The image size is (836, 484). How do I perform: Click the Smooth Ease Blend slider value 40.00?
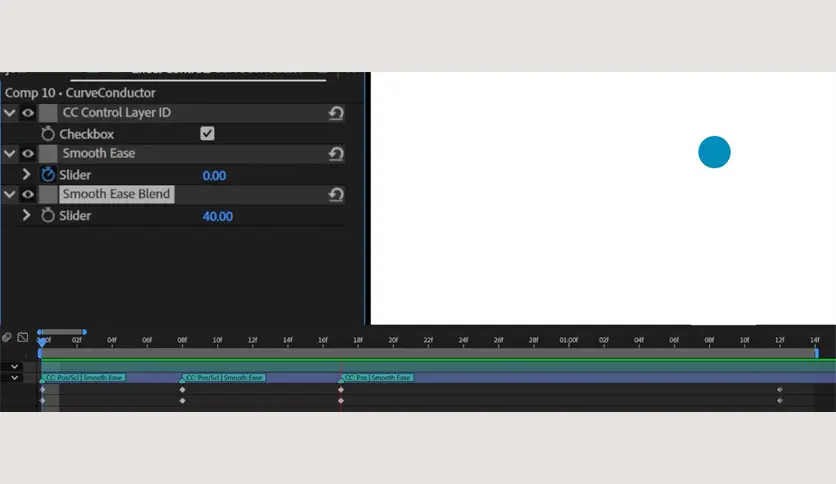(x=218, y=216)
